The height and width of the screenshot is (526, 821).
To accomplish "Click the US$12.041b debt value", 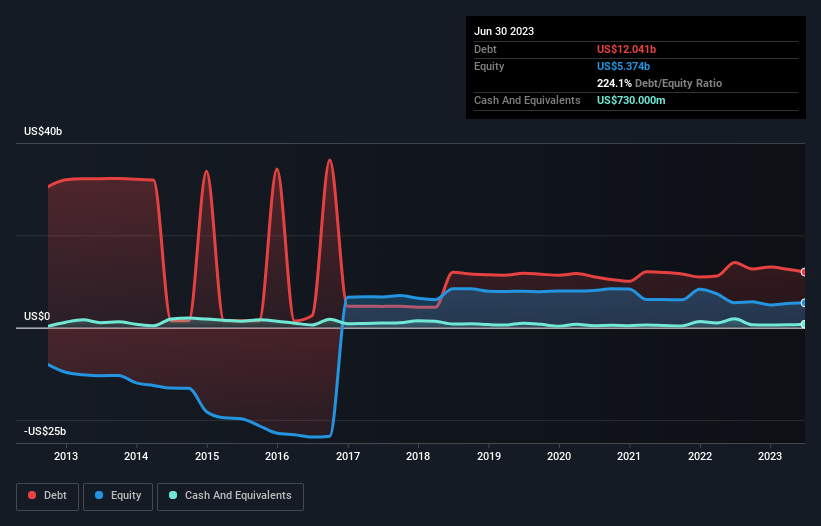I will [626, 49].
